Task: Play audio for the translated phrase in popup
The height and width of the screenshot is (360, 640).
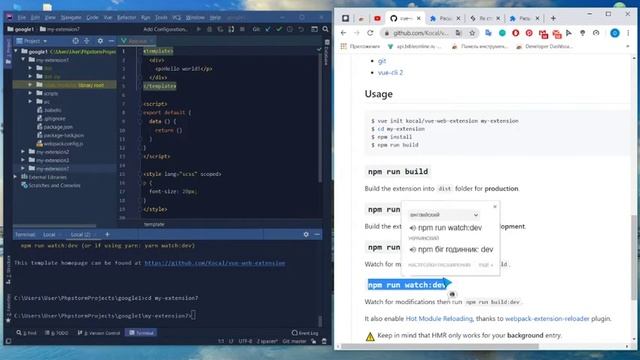Action: pyautogui.click(x=413, y=249)
